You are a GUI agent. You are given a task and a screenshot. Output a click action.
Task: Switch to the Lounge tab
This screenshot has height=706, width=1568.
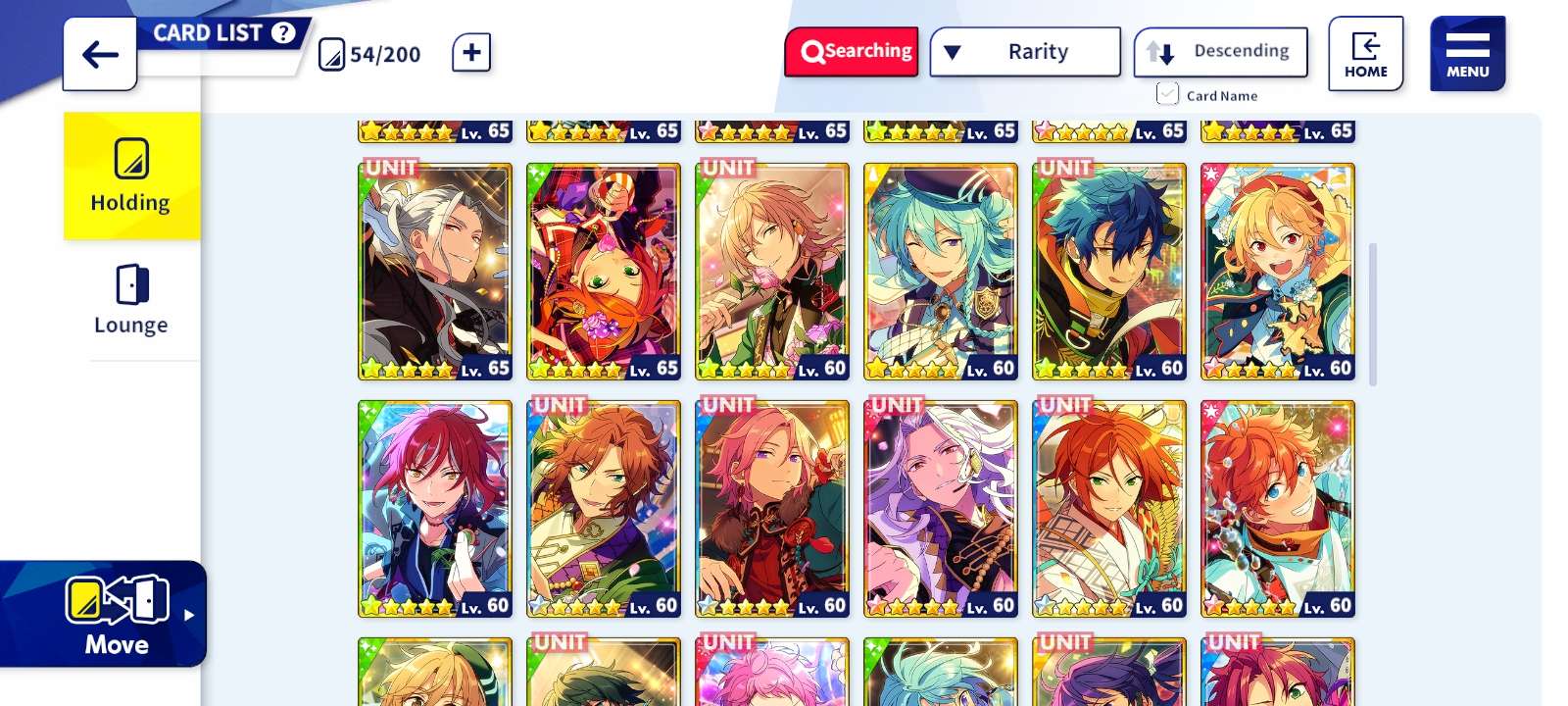131,300
